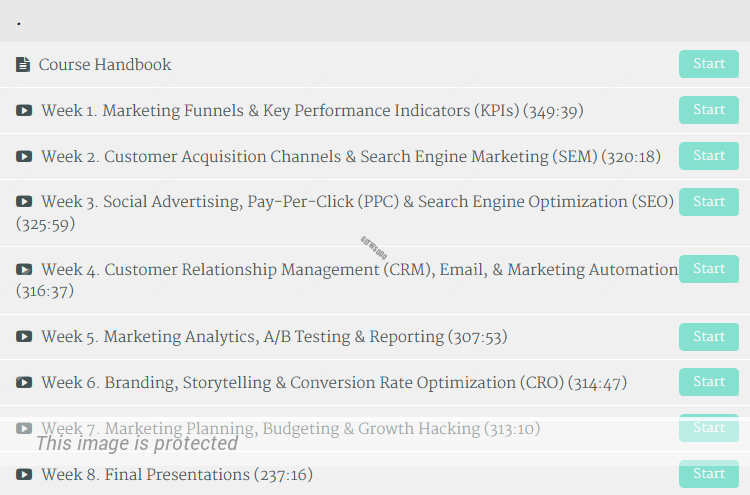Open Week 8 Final Presentations title
This screenshot has height=495, width=750.
(177, 475)
